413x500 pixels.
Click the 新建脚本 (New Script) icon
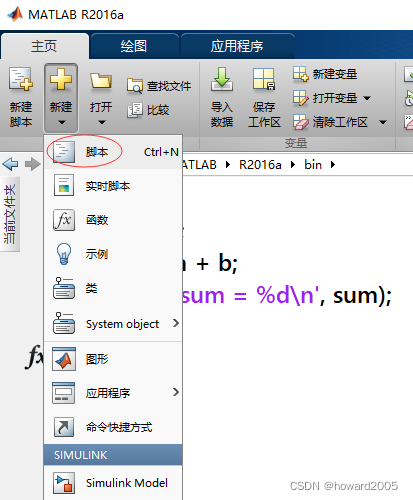pyautogui.click(x=21, y=79)
